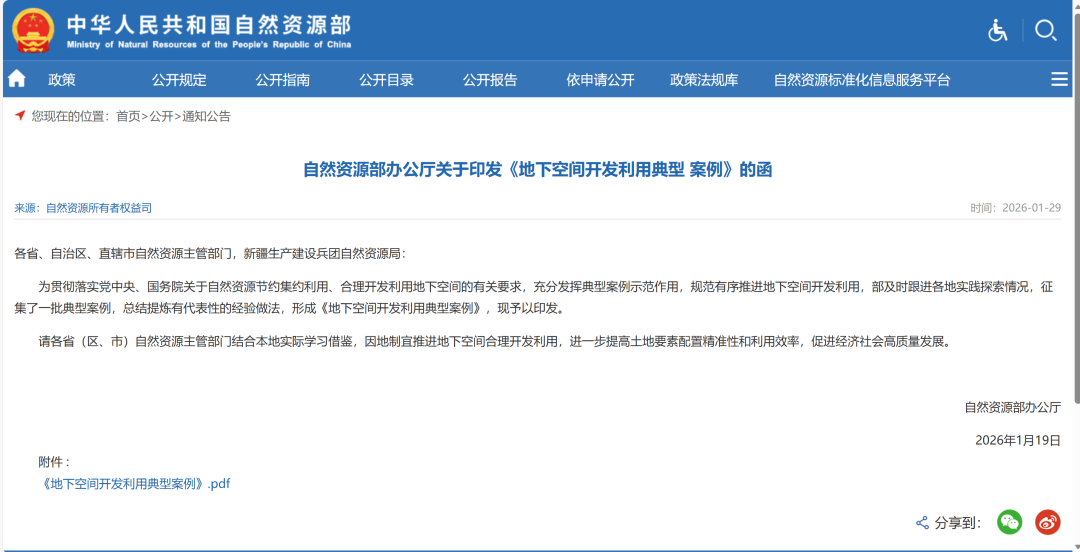
Task: Select the 公开规定 navigation item
Action: pyautogui.click(x=179, y=80)
